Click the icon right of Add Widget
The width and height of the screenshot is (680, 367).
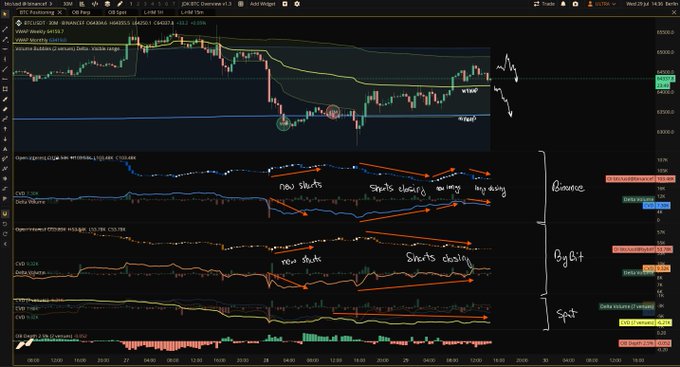285,4
